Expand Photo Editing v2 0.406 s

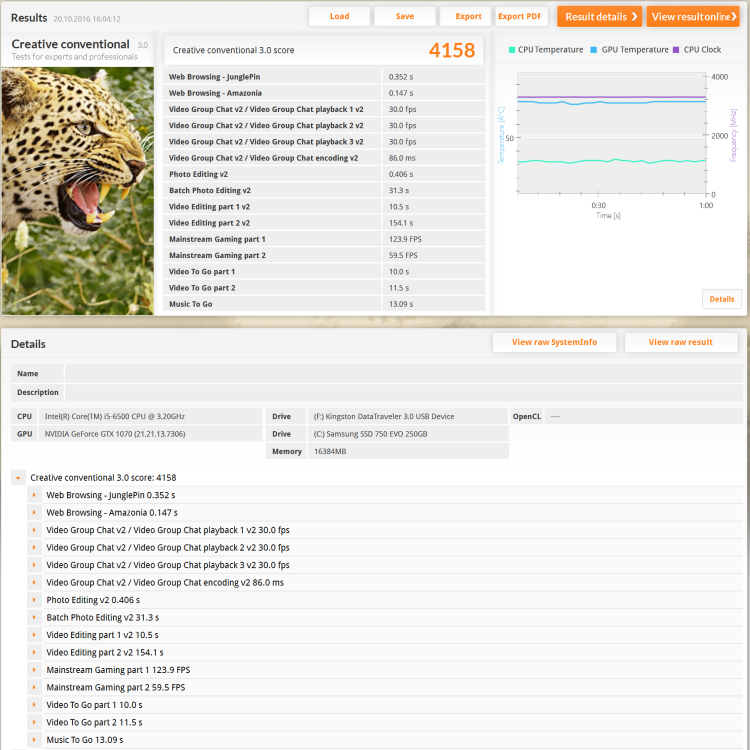(x=34, y=600)
